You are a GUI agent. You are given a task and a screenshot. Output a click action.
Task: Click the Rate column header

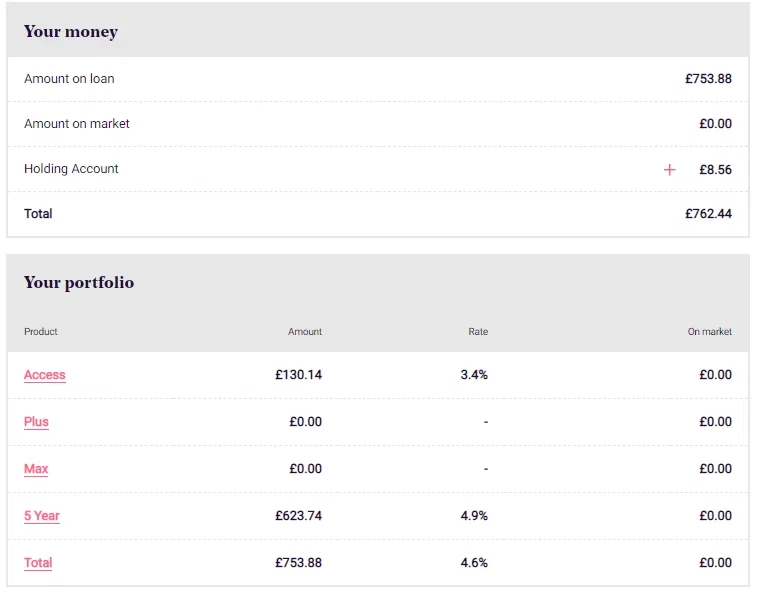478,331
